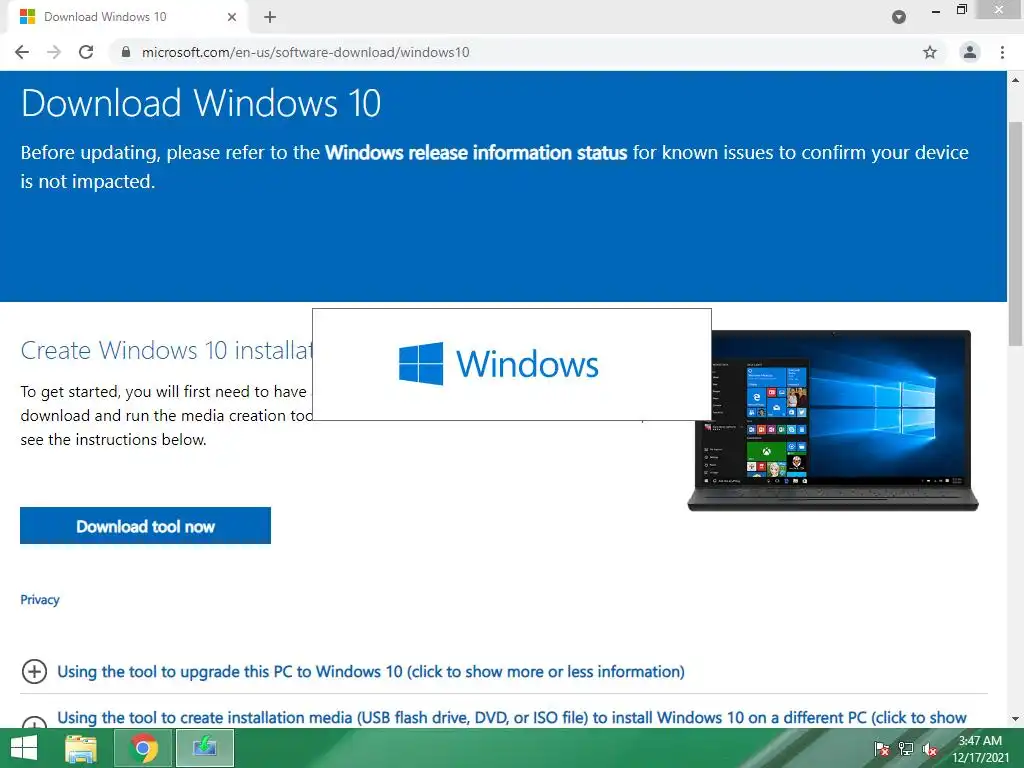Expand 'Using the tool to create installation media' section

[x=511, y=717]
